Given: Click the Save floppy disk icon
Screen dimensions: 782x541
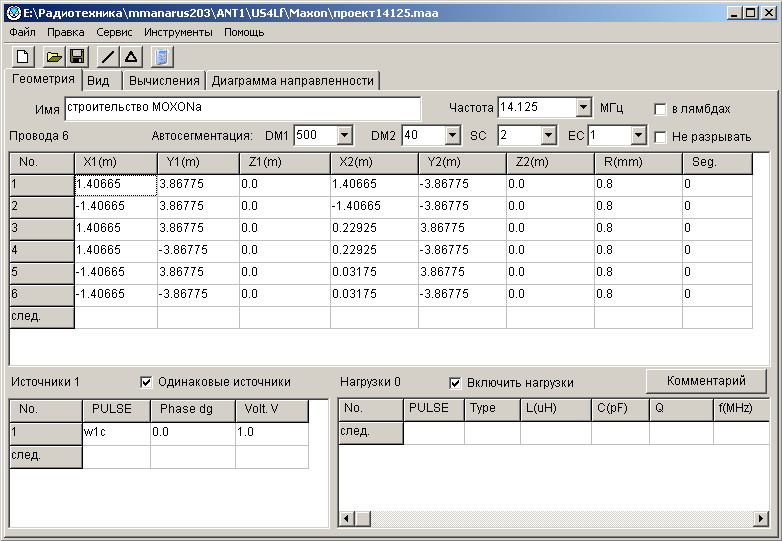Looking at the screenshot, I should tap(76, 57).
